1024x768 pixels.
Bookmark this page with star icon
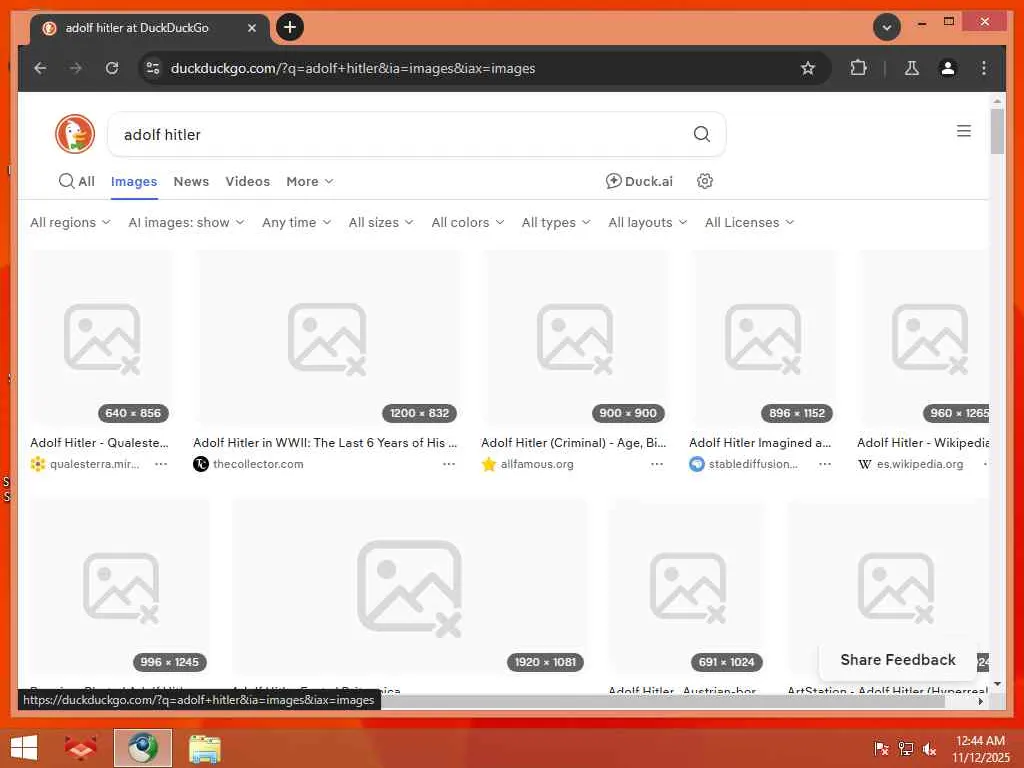tap(808, 68)
